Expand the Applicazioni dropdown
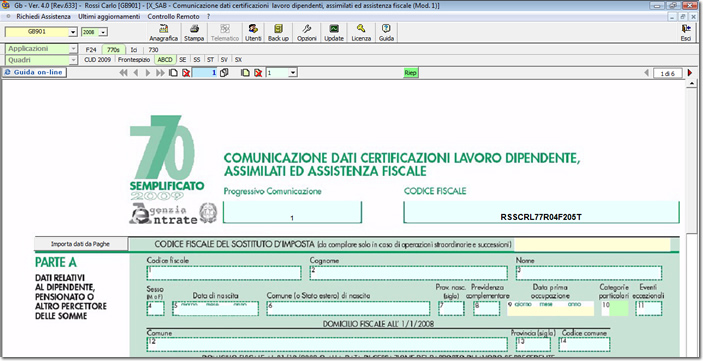The width and height of the screenshot is (703, 361). tap(73, 49)
